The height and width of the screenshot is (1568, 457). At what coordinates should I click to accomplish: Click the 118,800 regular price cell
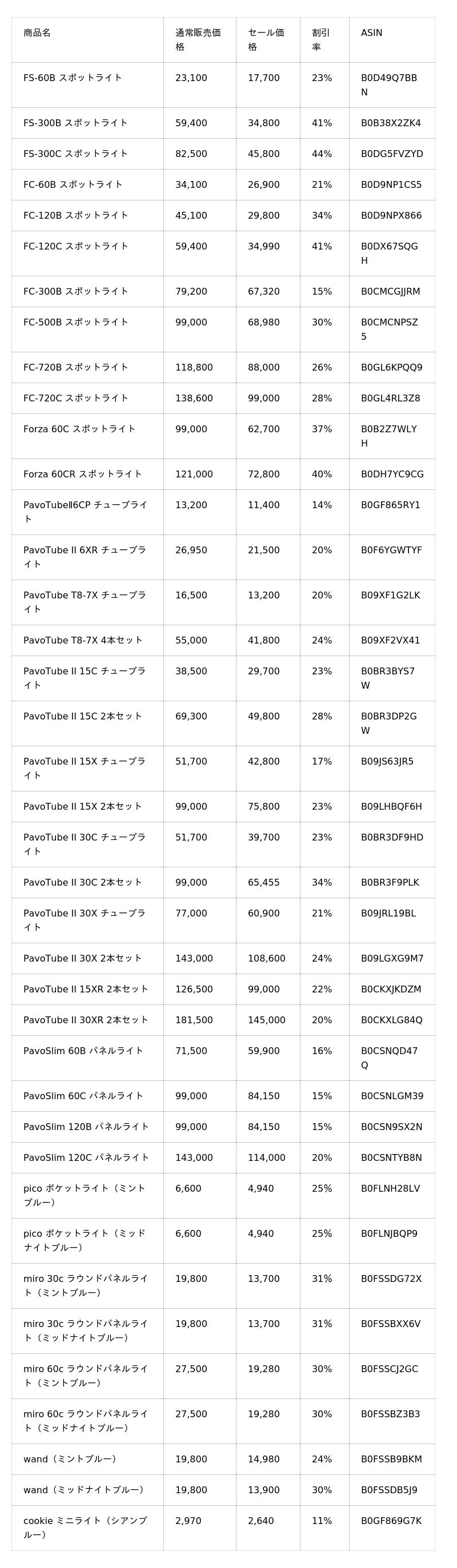point(194,368)
